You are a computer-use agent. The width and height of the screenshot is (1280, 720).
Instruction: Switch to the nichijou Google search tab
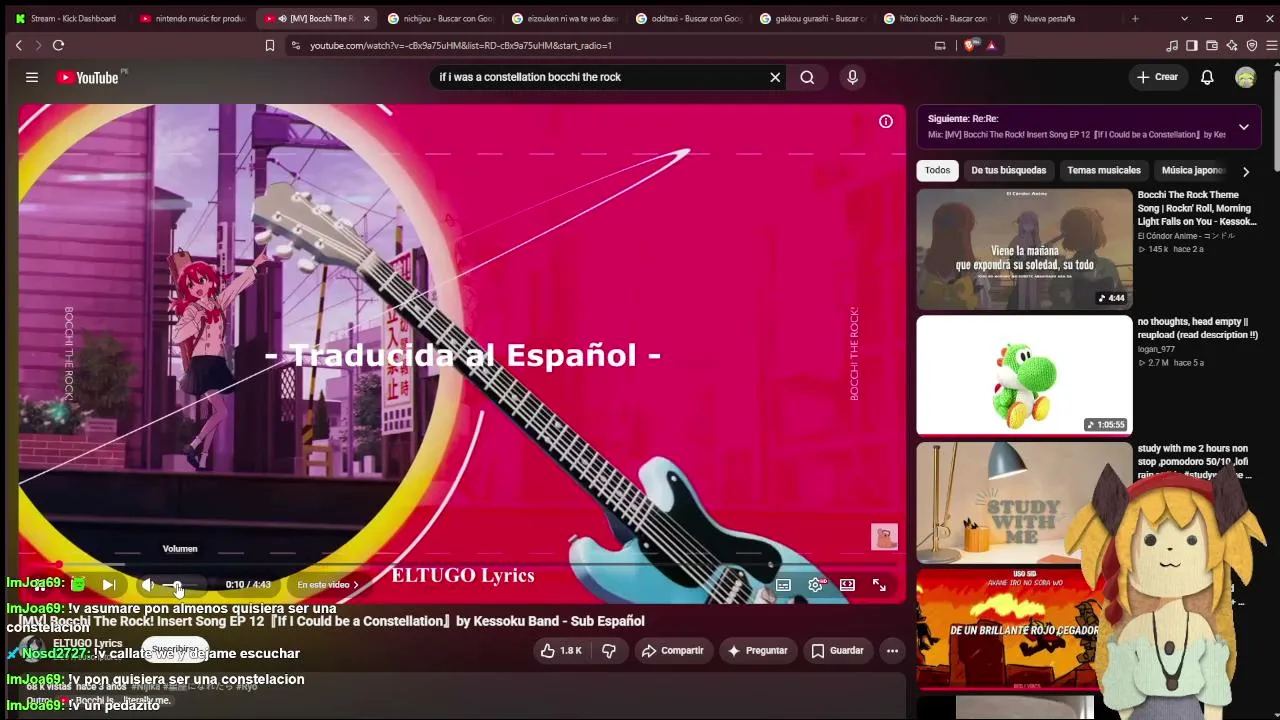point(441,18)
